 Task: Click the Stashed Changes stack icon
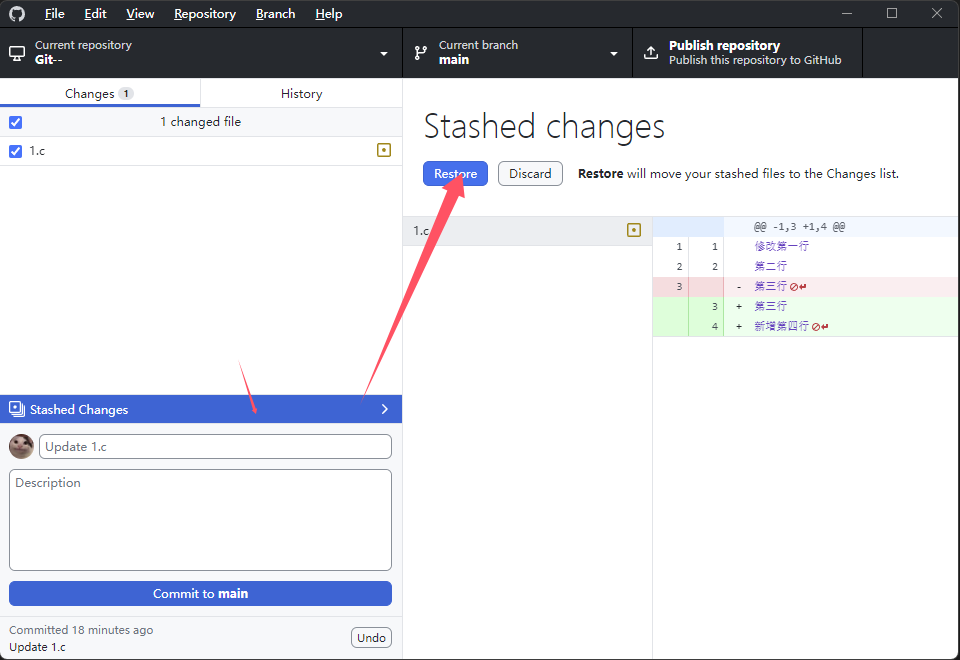click(x=16, y=409)
